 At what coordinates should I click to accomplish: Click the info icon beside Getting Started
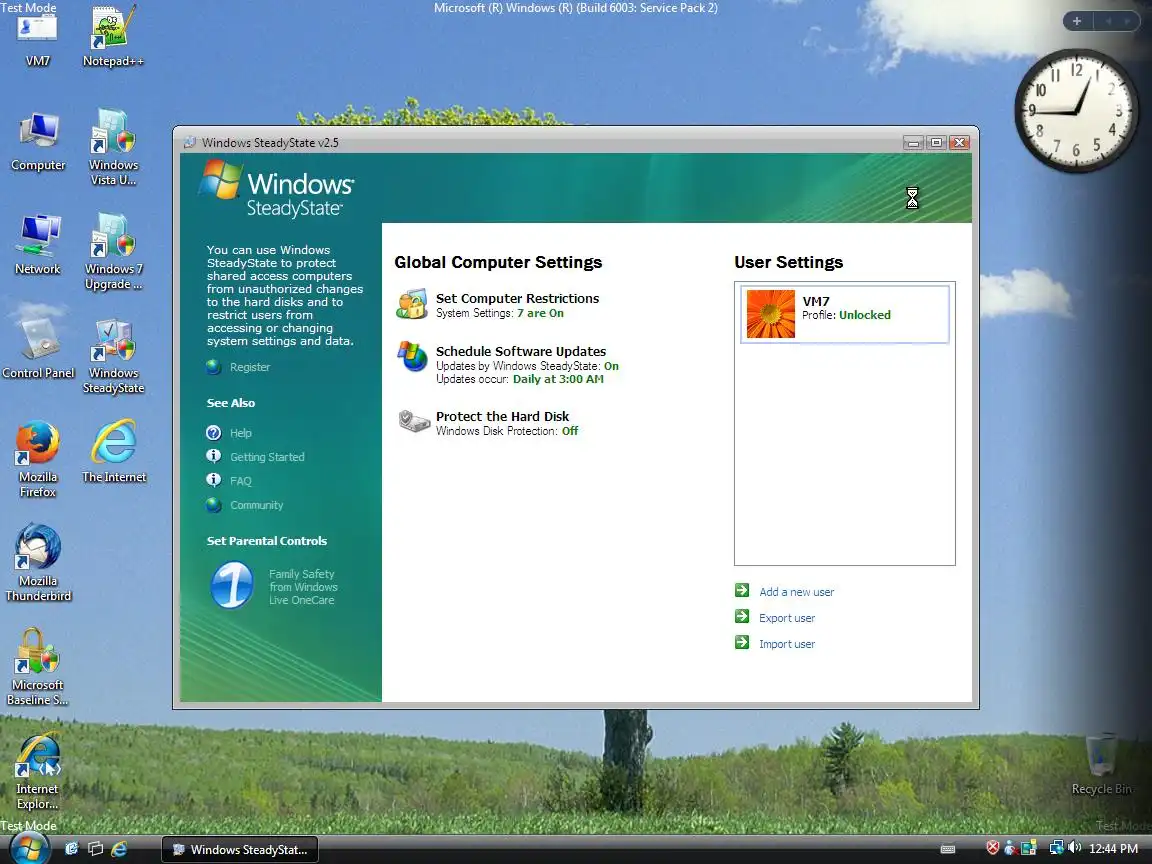pos(214,456)
